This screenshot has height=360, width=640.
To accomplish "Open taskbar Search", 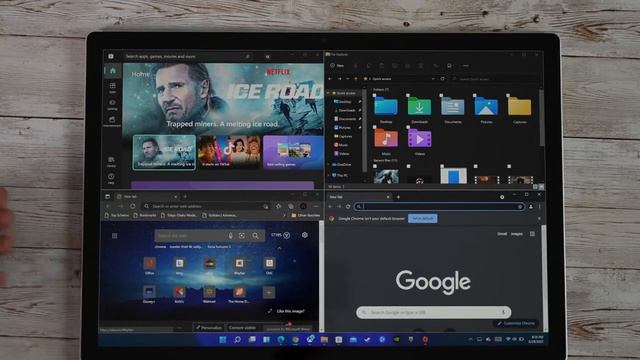I will (237, 340).
